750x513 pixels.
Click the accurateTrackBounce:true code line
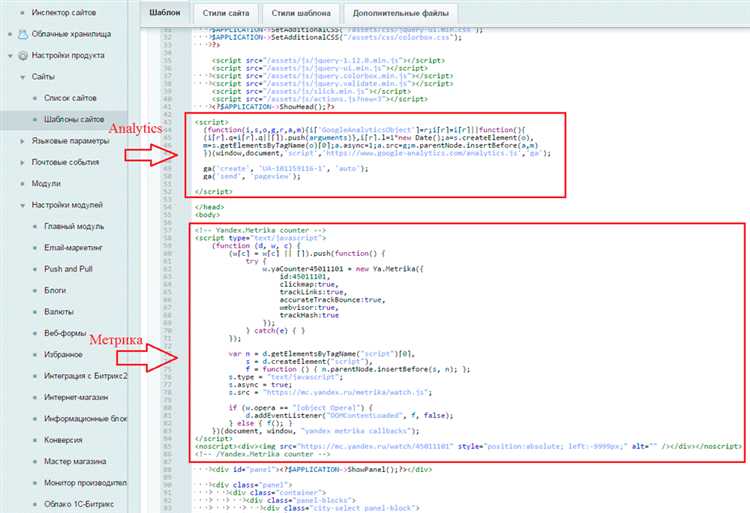pyautogui.click(x=332, y=300)
